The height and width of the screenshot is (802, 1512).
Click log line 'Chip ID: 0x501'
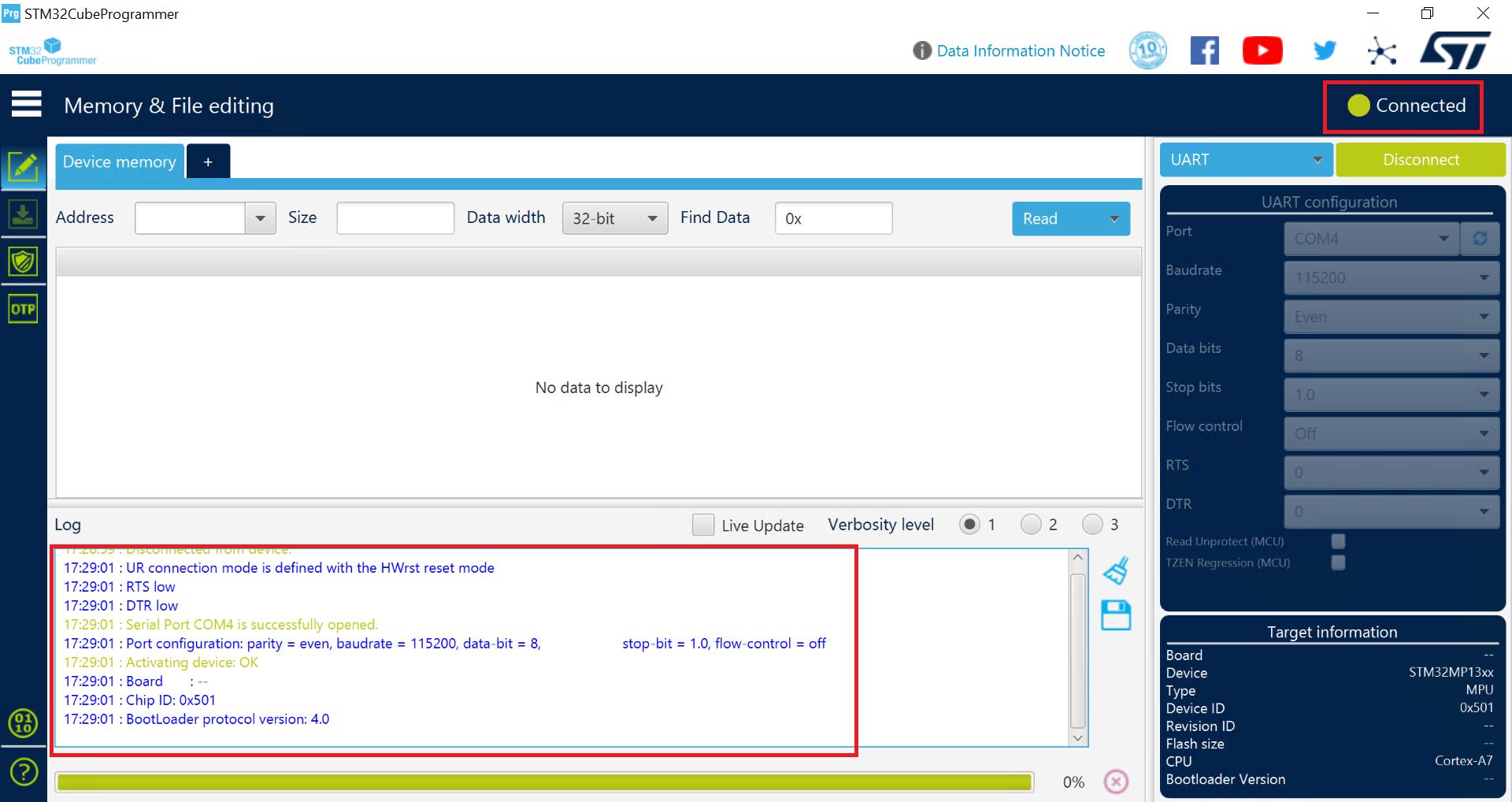[139, 700]
